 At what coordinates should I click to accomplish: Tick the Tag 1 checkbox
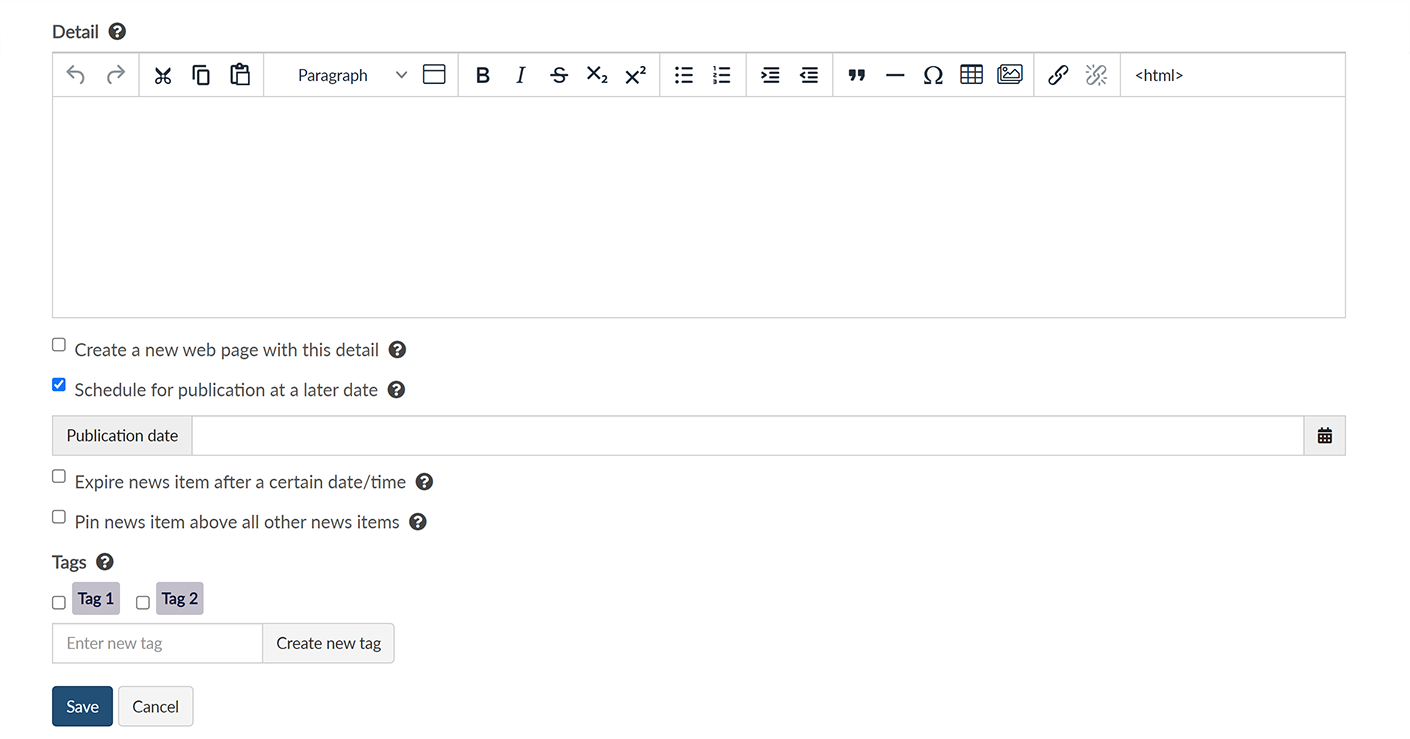coord(59,602)
